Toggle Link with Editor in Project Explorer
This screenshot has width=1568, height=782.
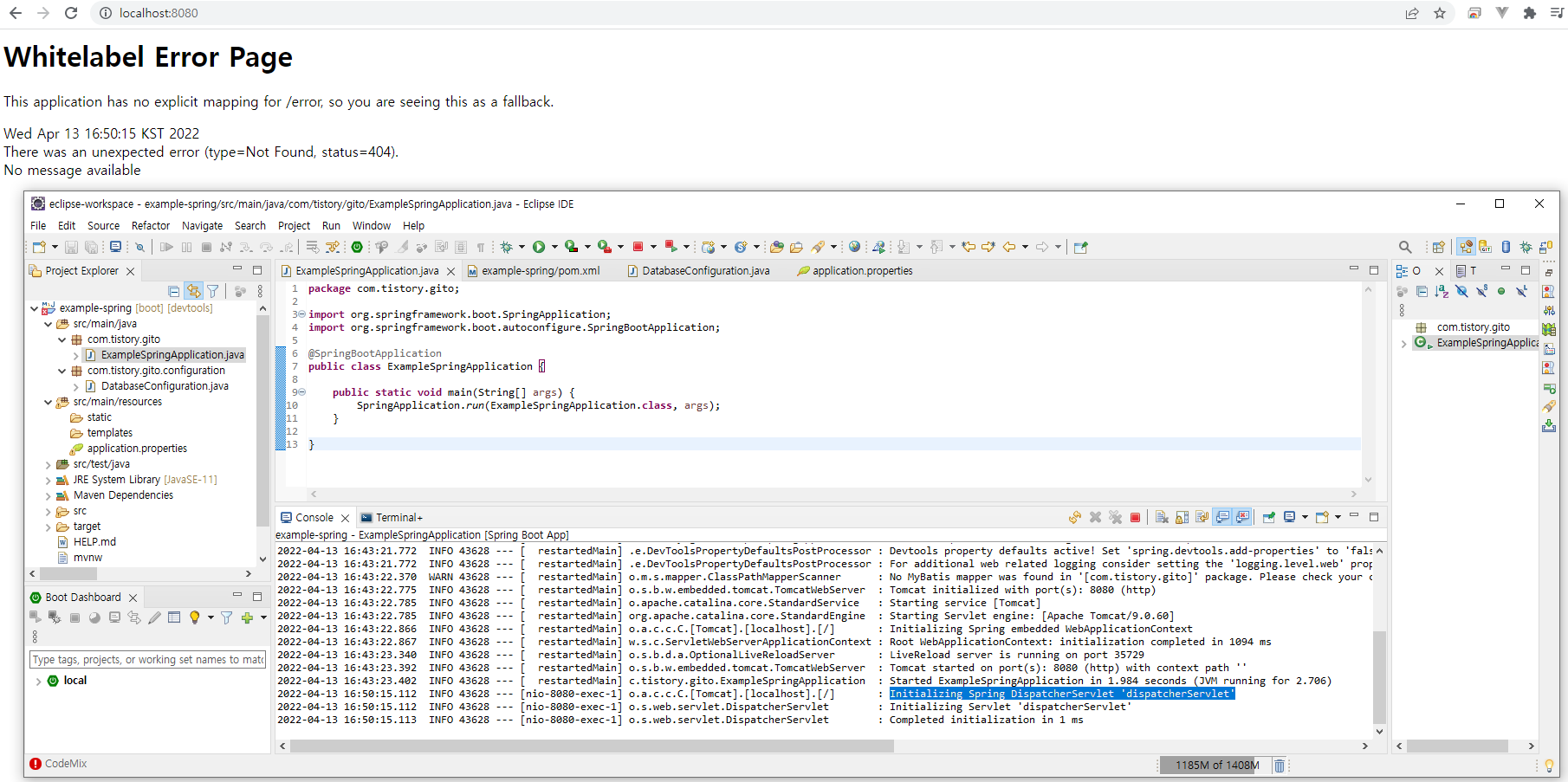194,292
